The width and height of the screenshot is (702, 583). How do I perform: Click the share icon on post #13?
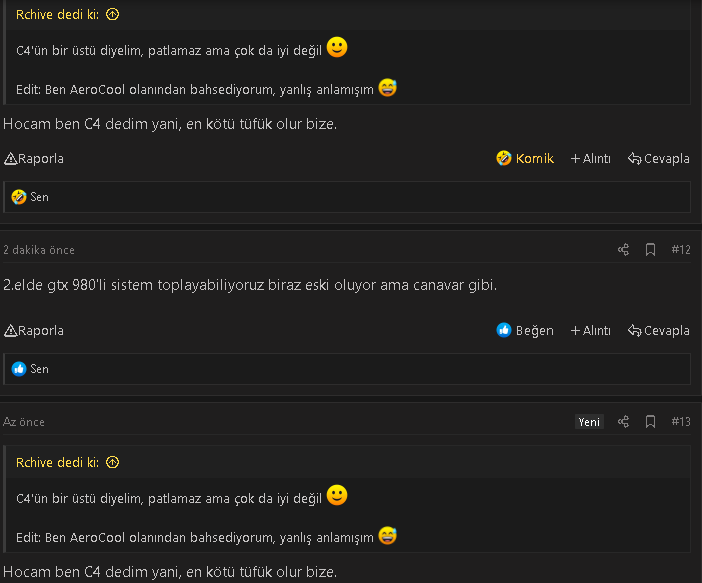coord(623,422)
